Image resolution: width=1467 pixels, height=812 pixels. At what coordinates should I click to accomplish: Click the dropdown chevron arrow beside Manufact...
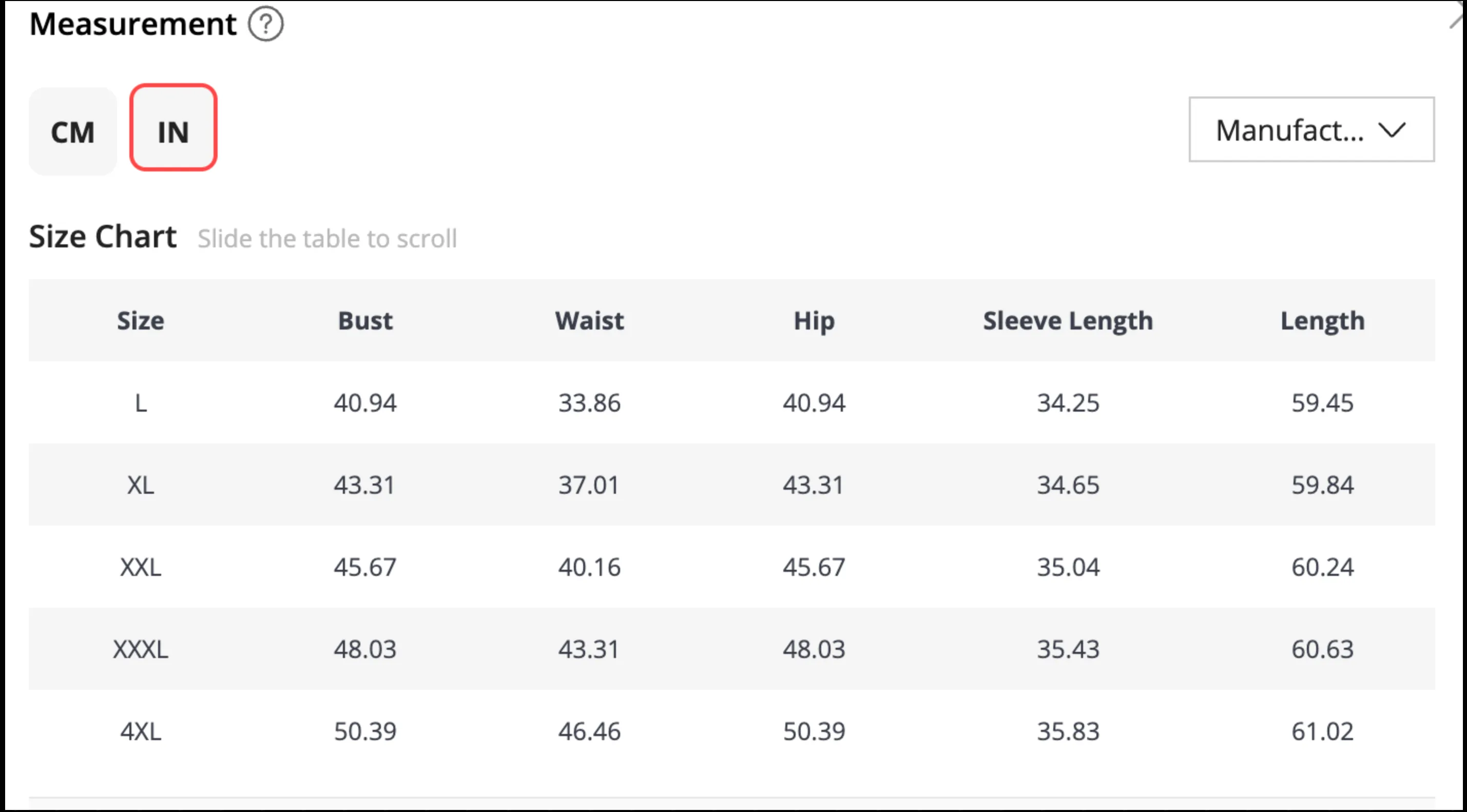[x=1392, y=130]
